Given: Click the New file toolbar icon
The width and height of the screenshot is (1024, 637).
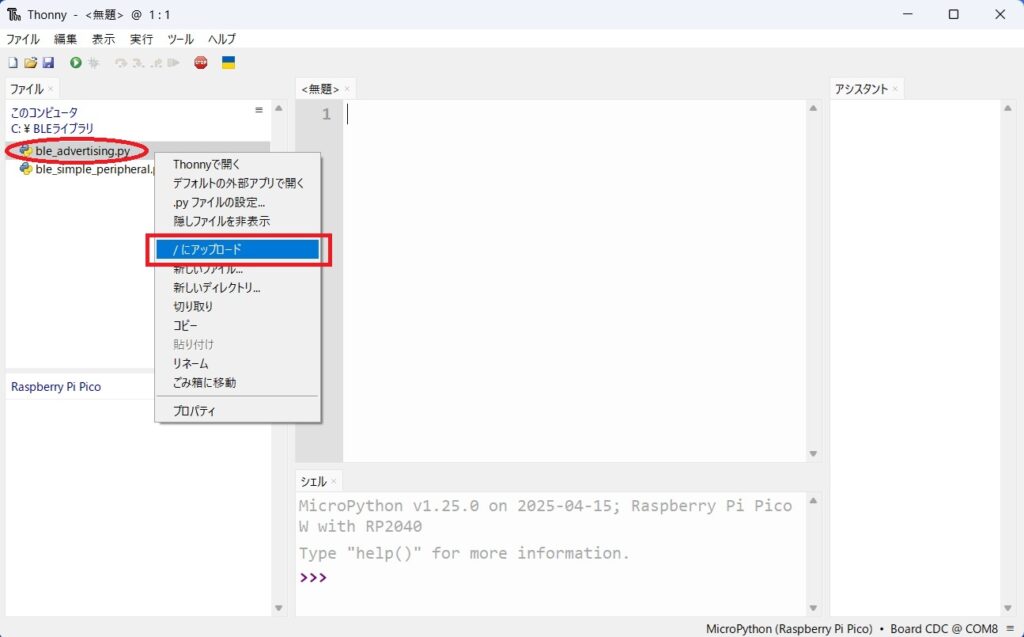Looking at the screenshot, I should pos(13,63).
